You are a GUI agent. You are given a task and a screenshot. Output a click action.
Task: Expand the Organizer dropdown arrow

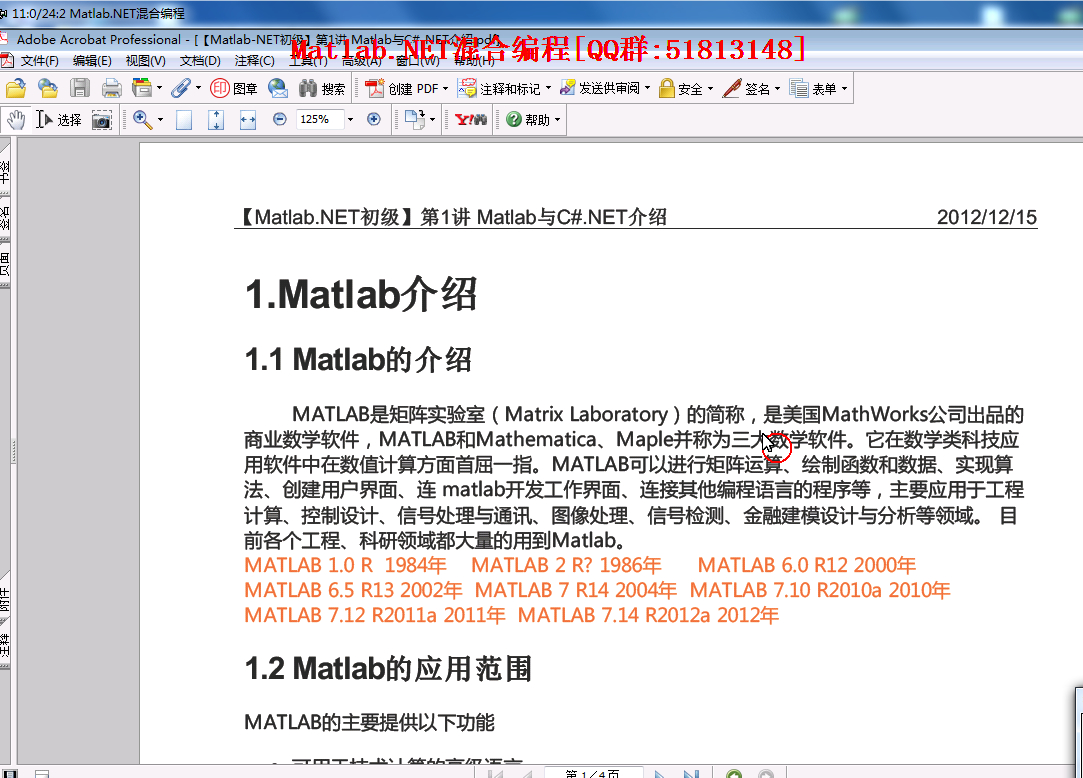(160, 88)
